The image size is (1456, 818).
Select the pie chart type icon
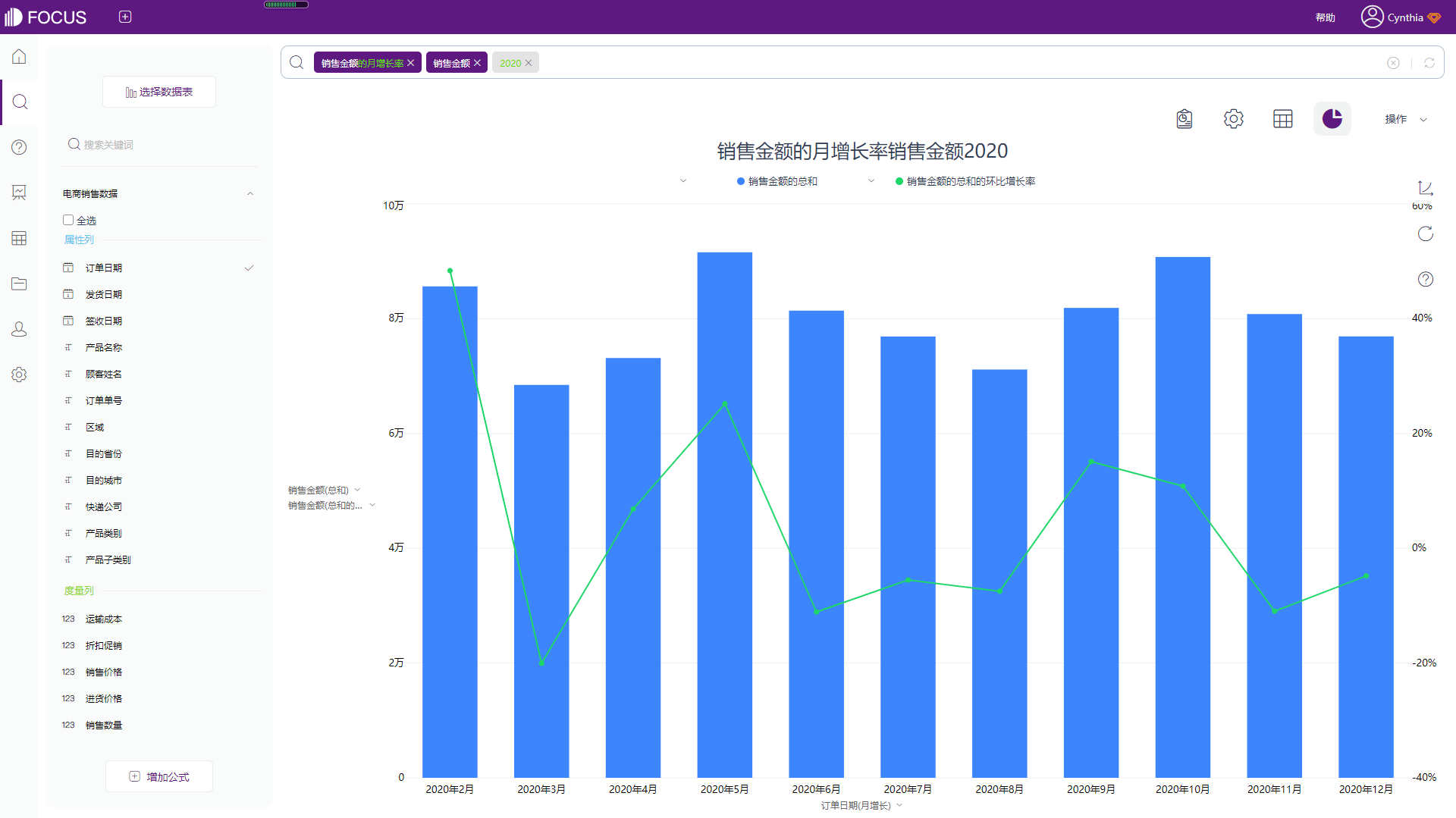[1332, 119]
